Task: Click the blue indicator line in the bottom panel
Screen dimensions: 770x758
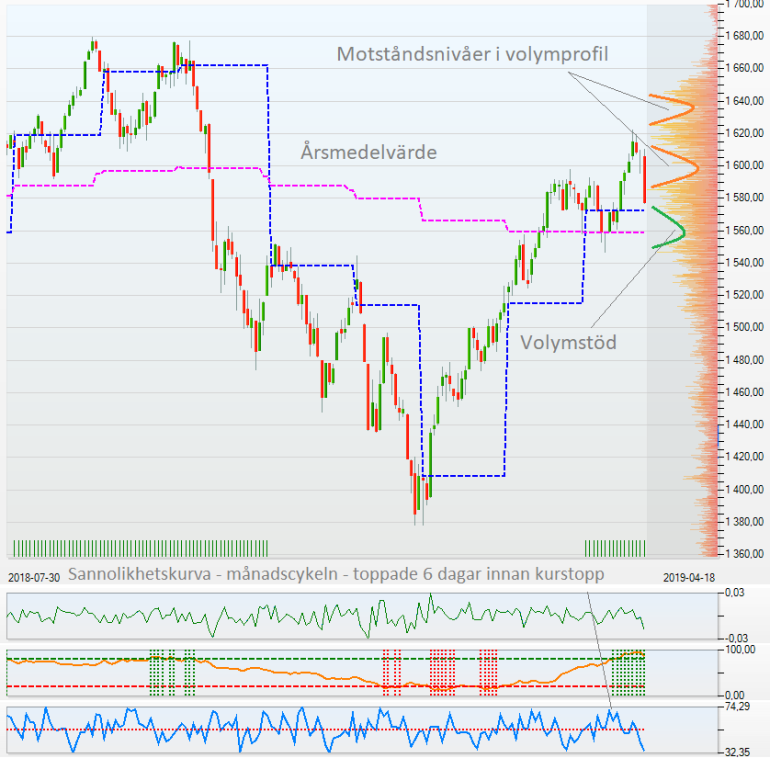Action: coord(326,730)
